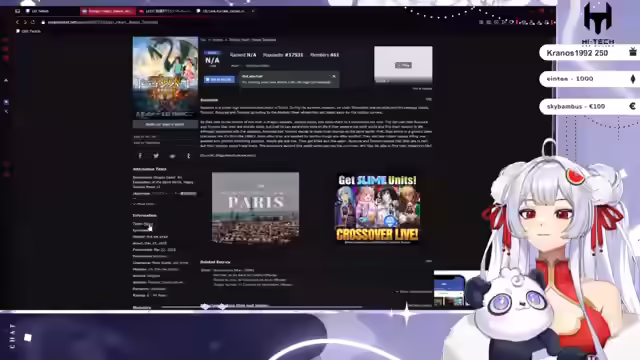Play the trailer video thumbnail
The width and height of the screenshot is (640, 360).
403,65
